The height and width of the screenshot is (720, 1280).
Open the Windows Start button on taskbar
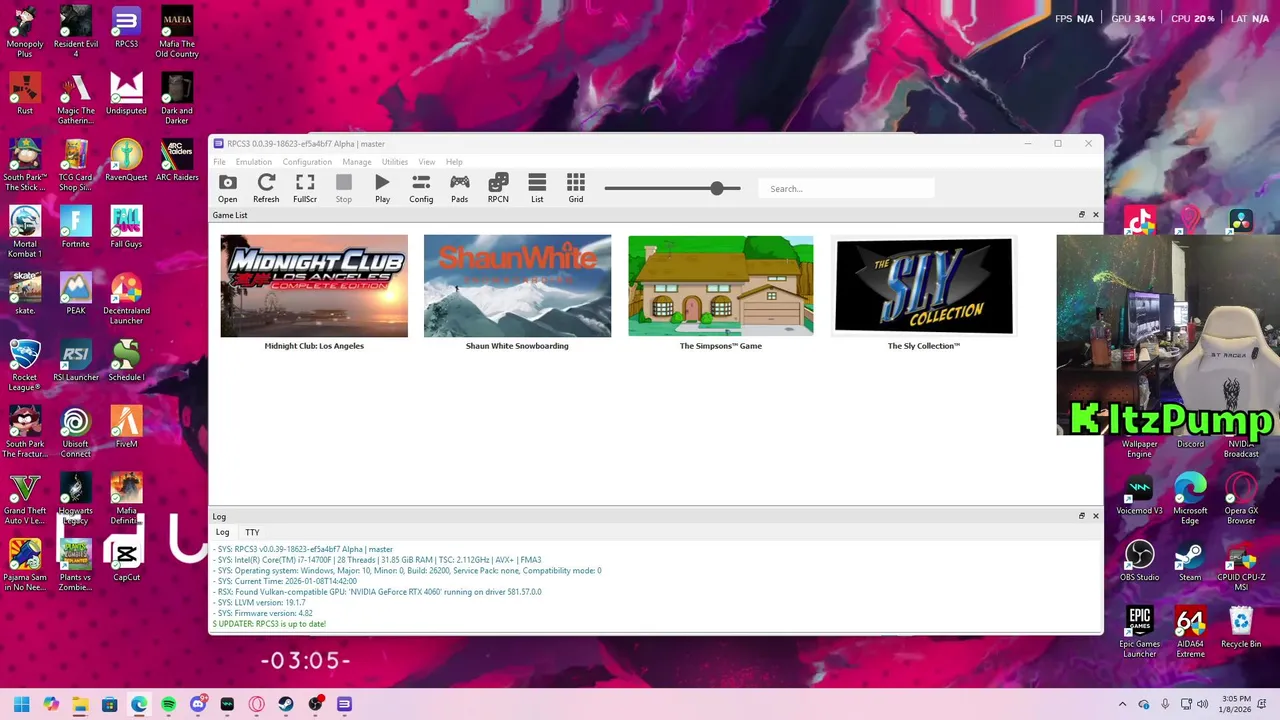[x=22, y=704]
